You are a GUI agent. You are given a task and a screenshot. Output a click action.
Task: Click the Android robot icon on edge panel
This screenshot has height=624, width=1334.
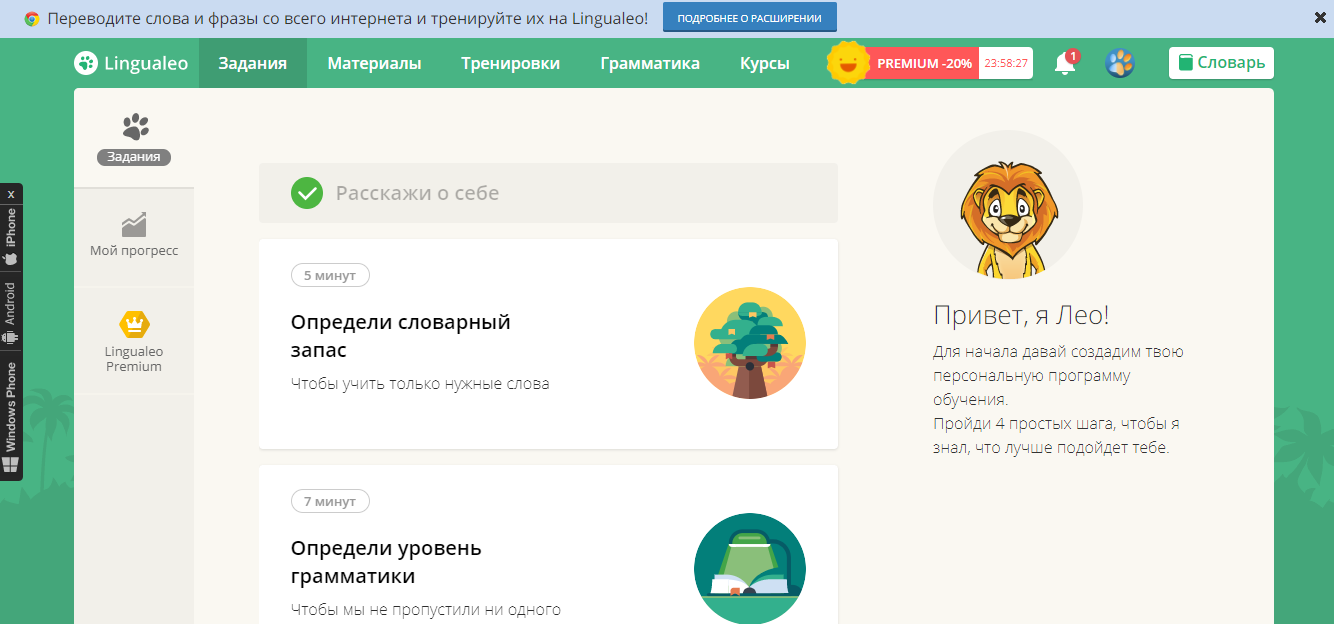[11, 338]
